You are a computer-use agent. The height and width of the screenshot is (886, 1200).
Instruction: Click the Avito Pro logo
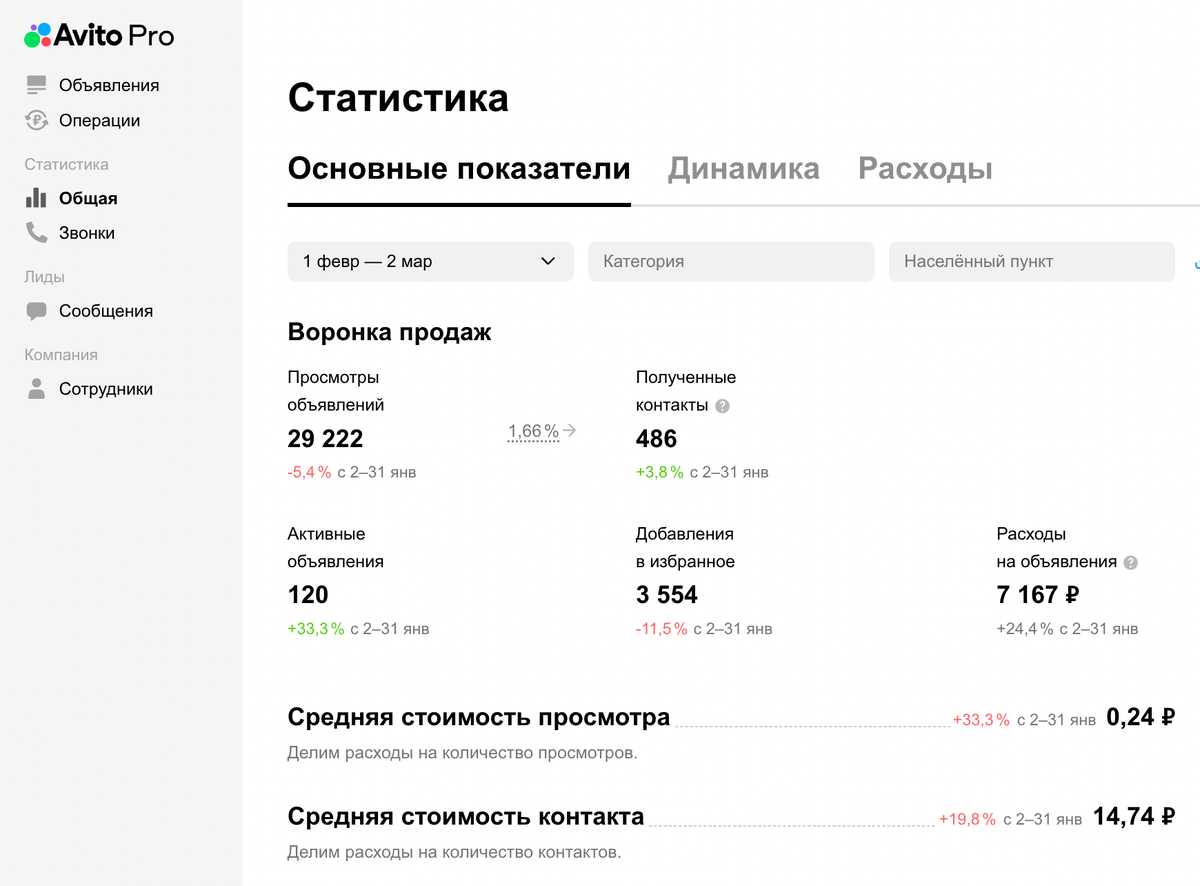[99, 36]
